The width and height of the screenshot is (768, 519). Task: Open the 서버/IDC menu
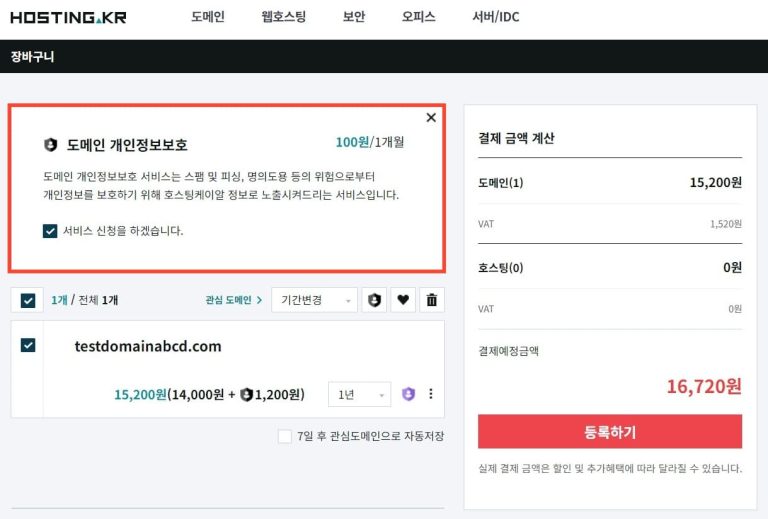(495, 17)
